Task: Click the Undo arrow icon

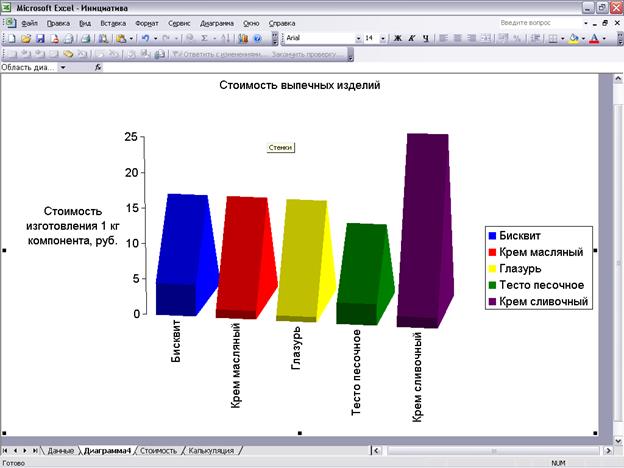Action: (146, 38)
